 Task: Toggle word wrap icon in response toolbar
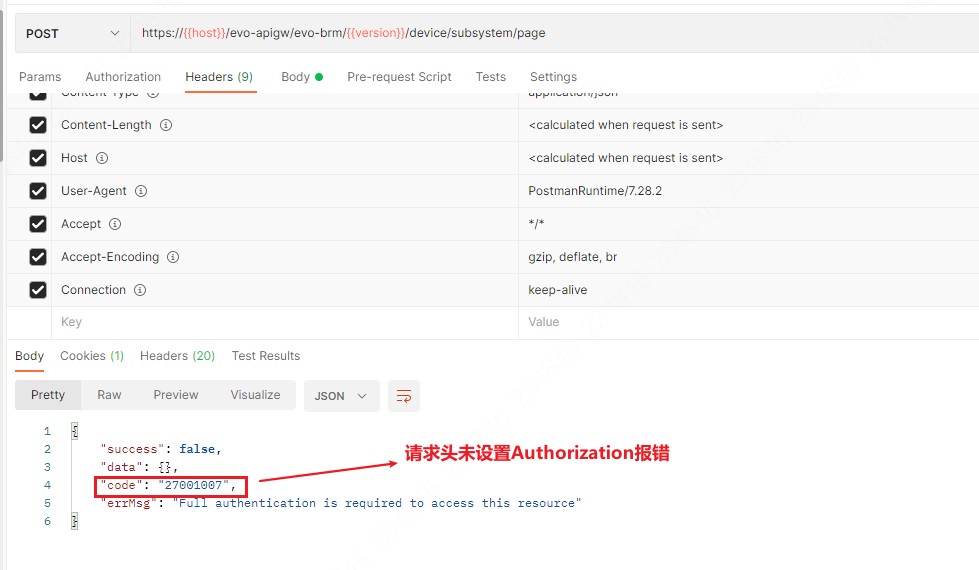(x=404, y=396)
